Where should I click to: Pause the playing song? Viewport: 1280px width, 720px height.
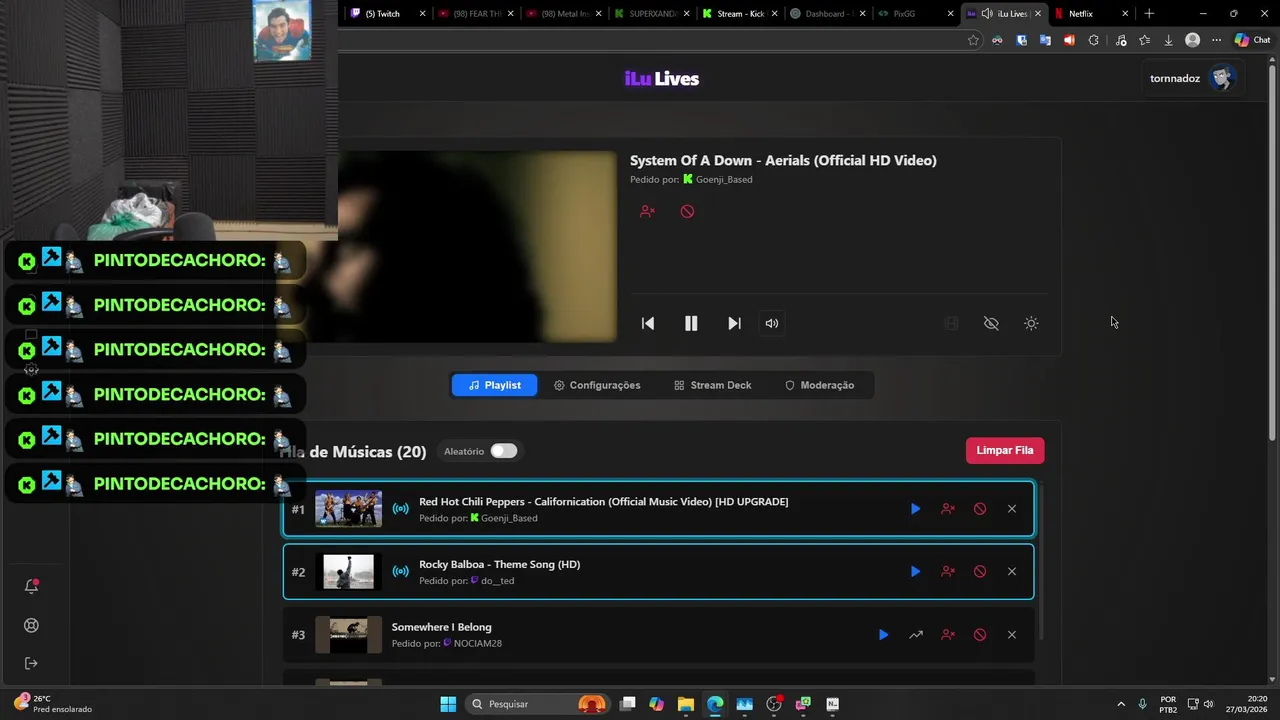691,323
